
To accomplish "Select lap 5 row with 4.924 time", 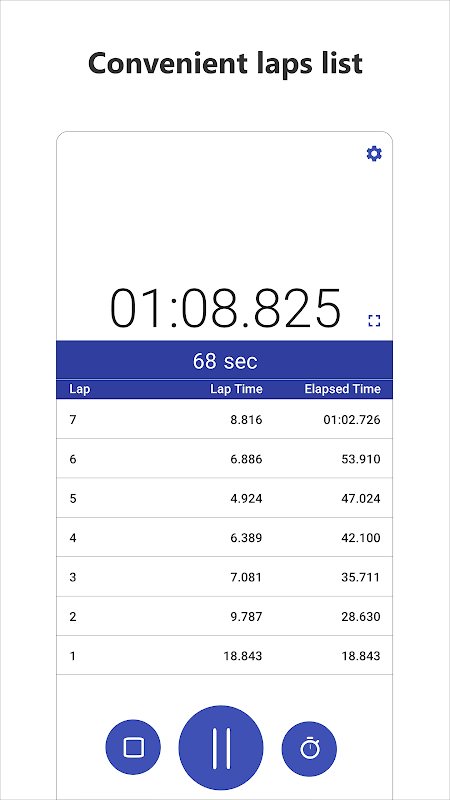I will click(224, 498).
